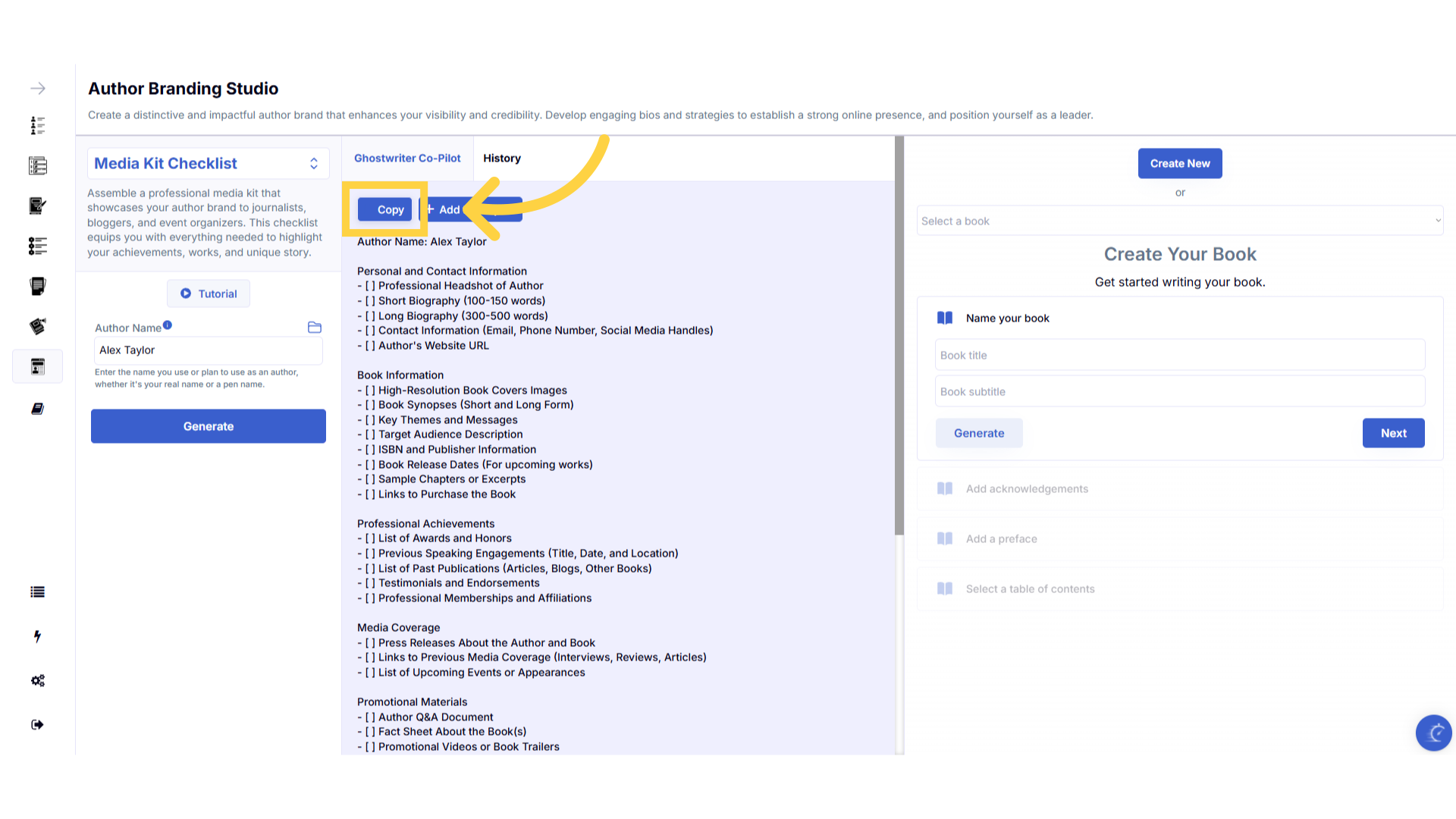Switch to the History tab
1456x819 pixels.
point(501,158)
